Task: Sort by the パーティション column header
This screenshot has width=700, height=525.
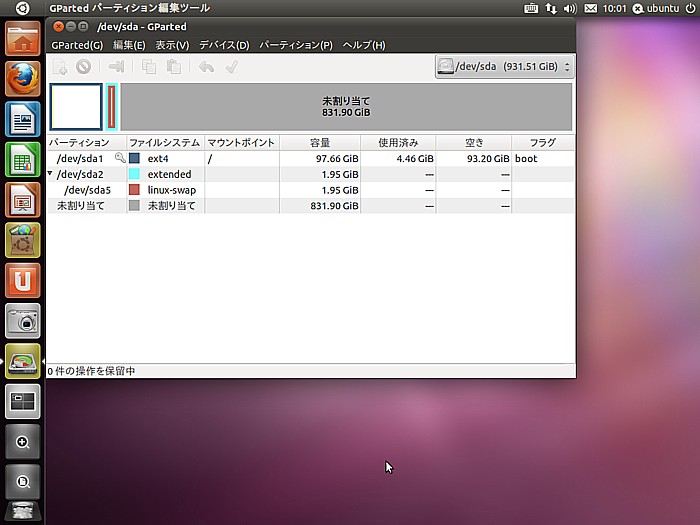Action: (x=87, y=142)
